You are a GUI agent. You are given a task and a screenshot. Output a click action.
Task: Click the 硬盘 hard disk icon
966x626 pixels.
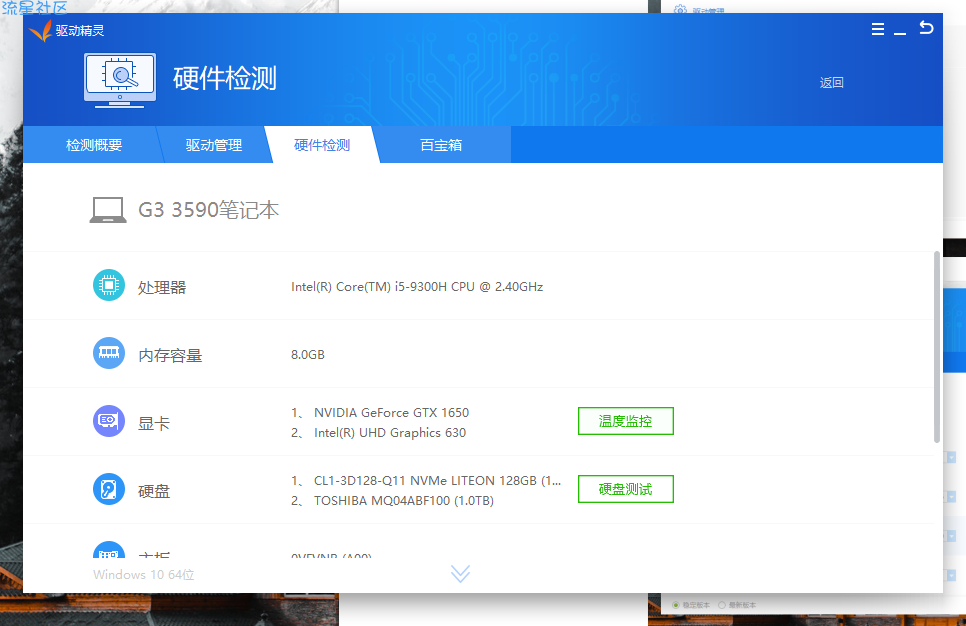coord(109,489)
